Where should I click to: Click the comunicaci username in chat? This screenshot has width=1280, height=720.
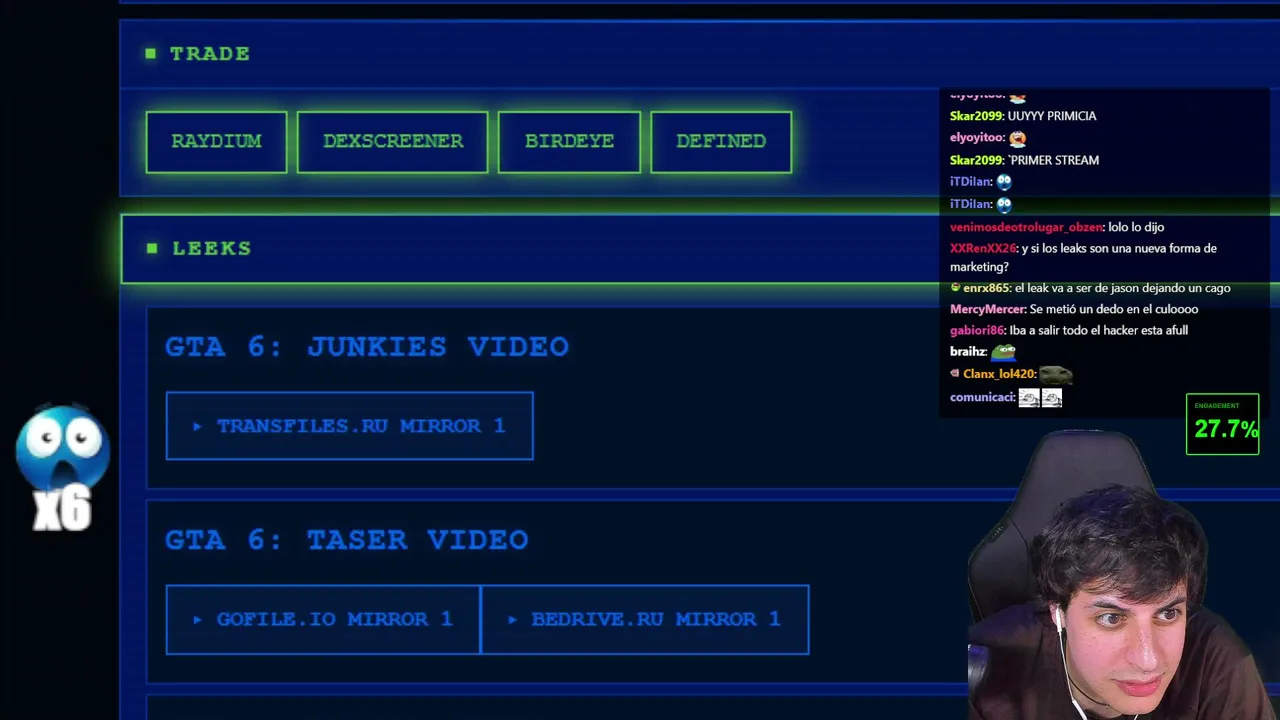[981, 397]
